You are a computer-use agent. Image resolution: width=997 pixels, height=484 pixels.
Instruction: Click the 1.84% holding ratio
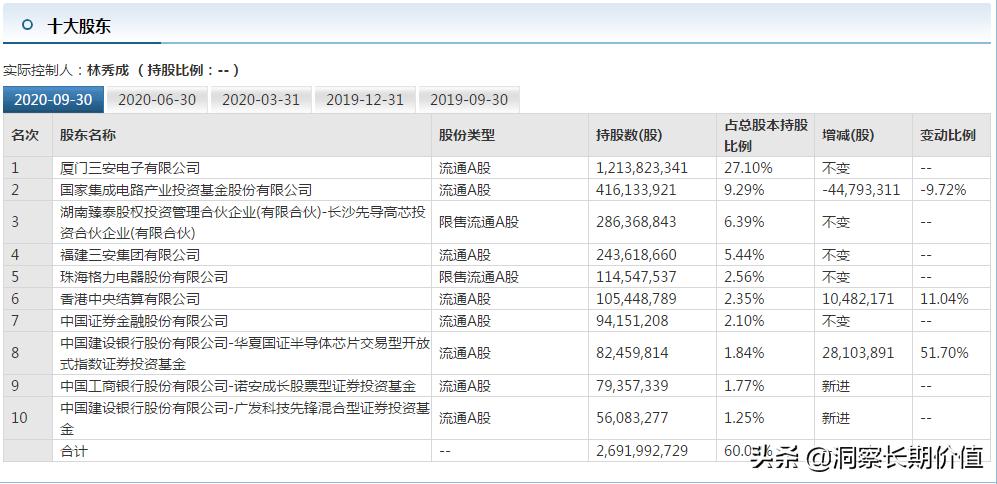coord(745,353)
